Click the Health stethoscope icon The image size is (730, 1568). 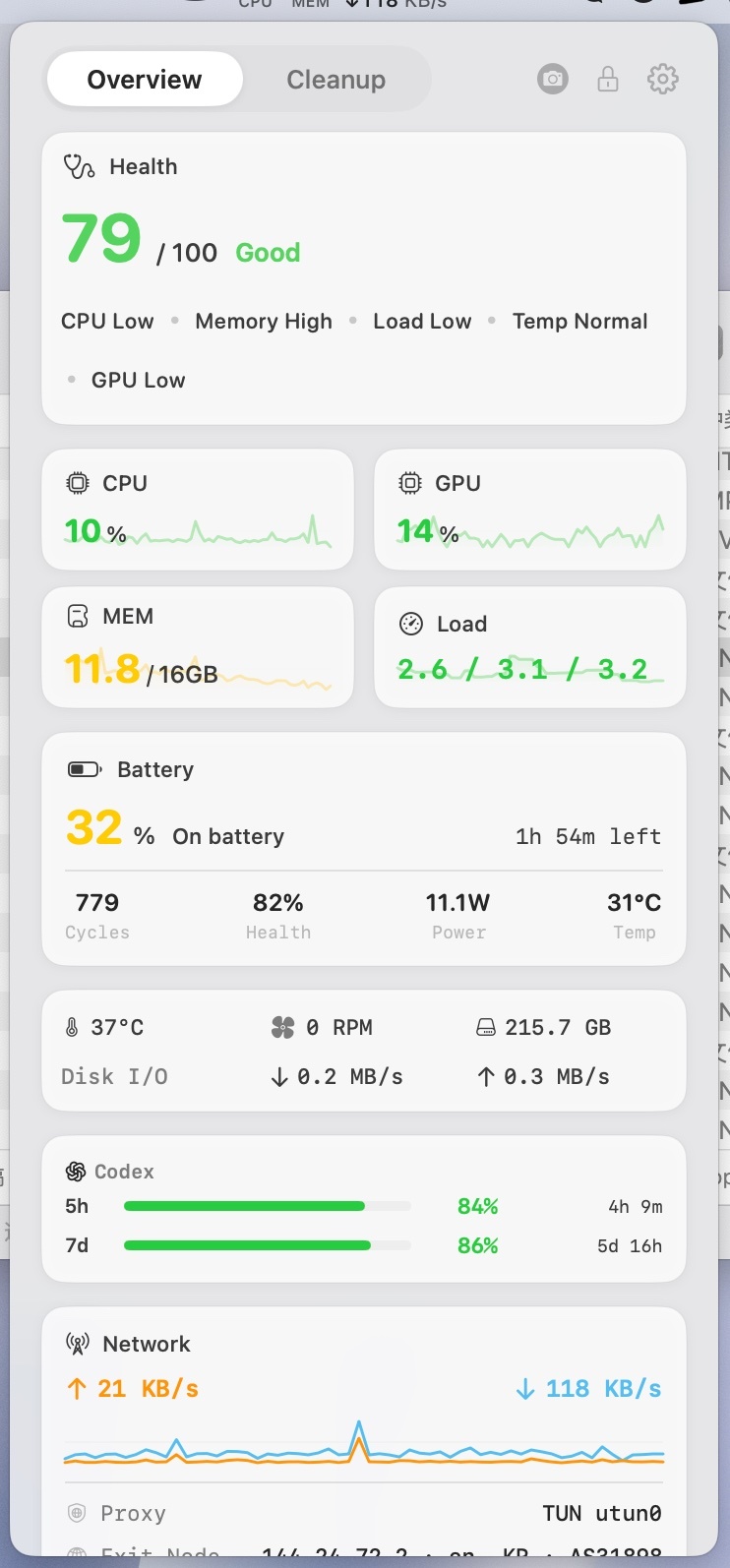(79, 166)
